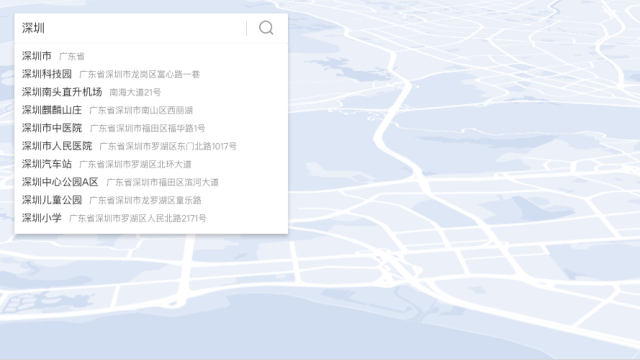Select the 深圳儿童公园 suggestion
Screen dimensions: 640x360
(151, 200)
